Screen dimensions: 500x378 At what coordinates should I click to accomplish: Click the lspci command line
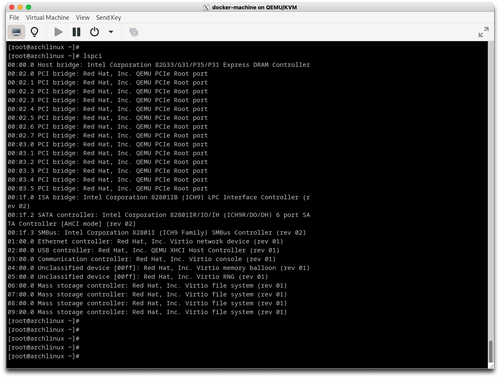(55, 56)
